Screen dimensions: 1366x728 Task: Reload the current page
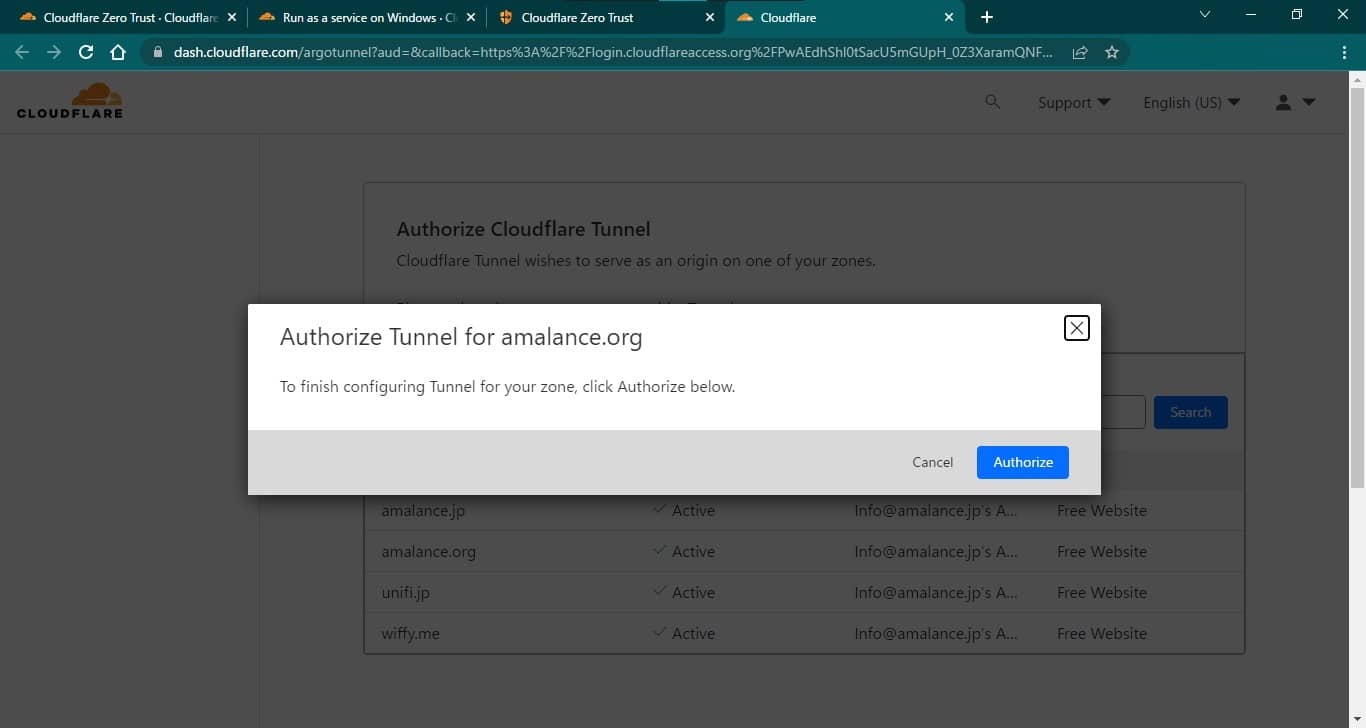coord(86,53)
